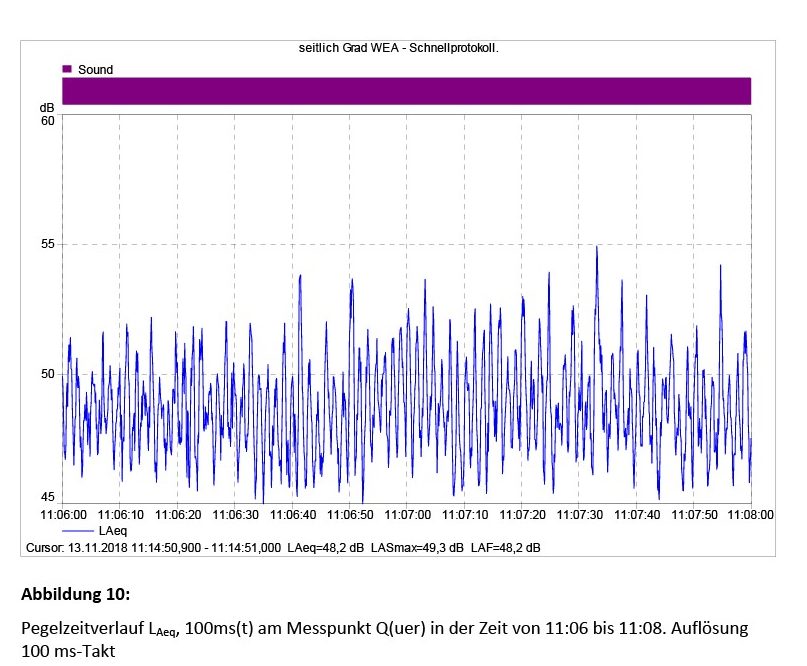Click the 11:07:30 time axis label

[580, 515]
